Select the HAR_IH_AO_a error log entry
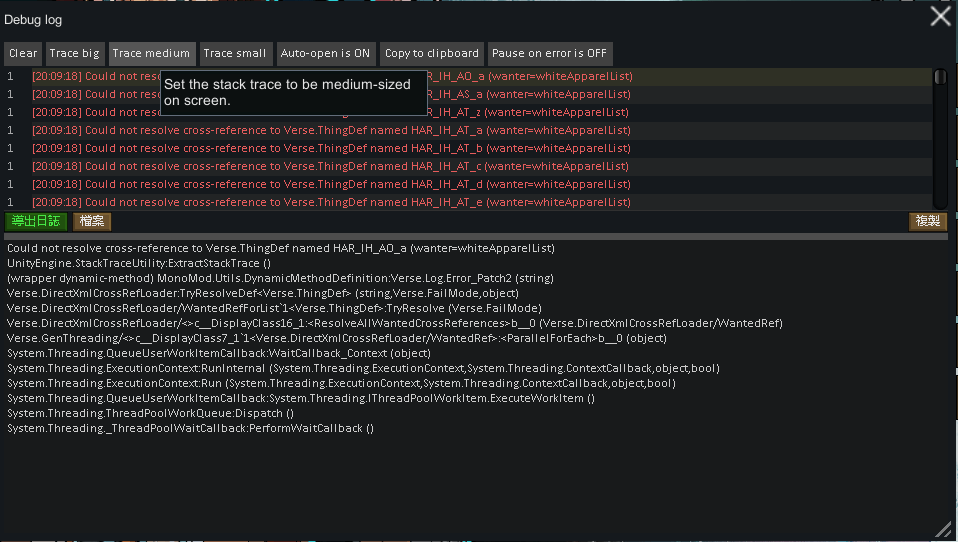This screenshot has height=542, width=958. [530, 76]
